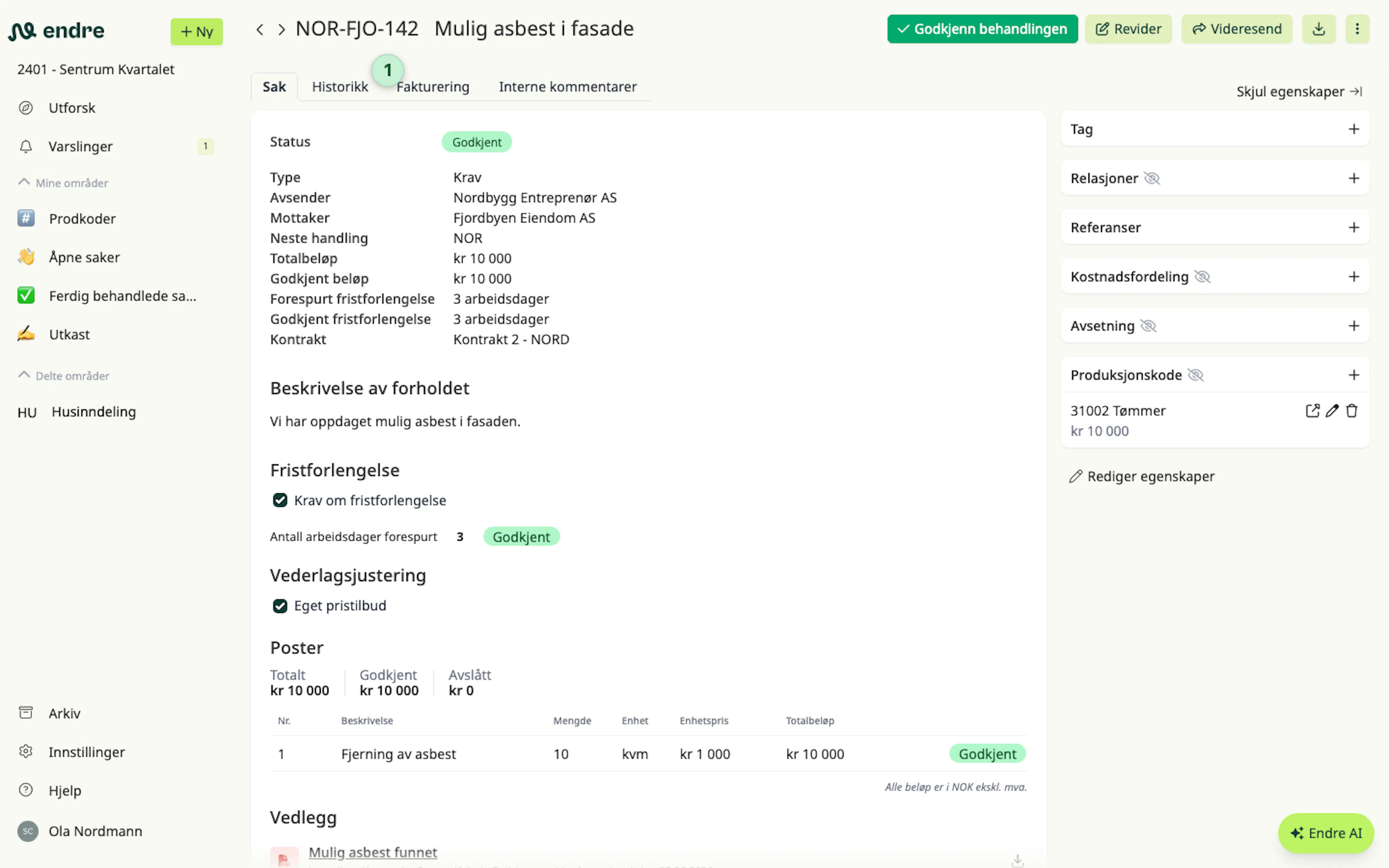The image size is (1389, 868).
Task: Click Kontrakt 2 - NORD value
Action: (511, 340)
